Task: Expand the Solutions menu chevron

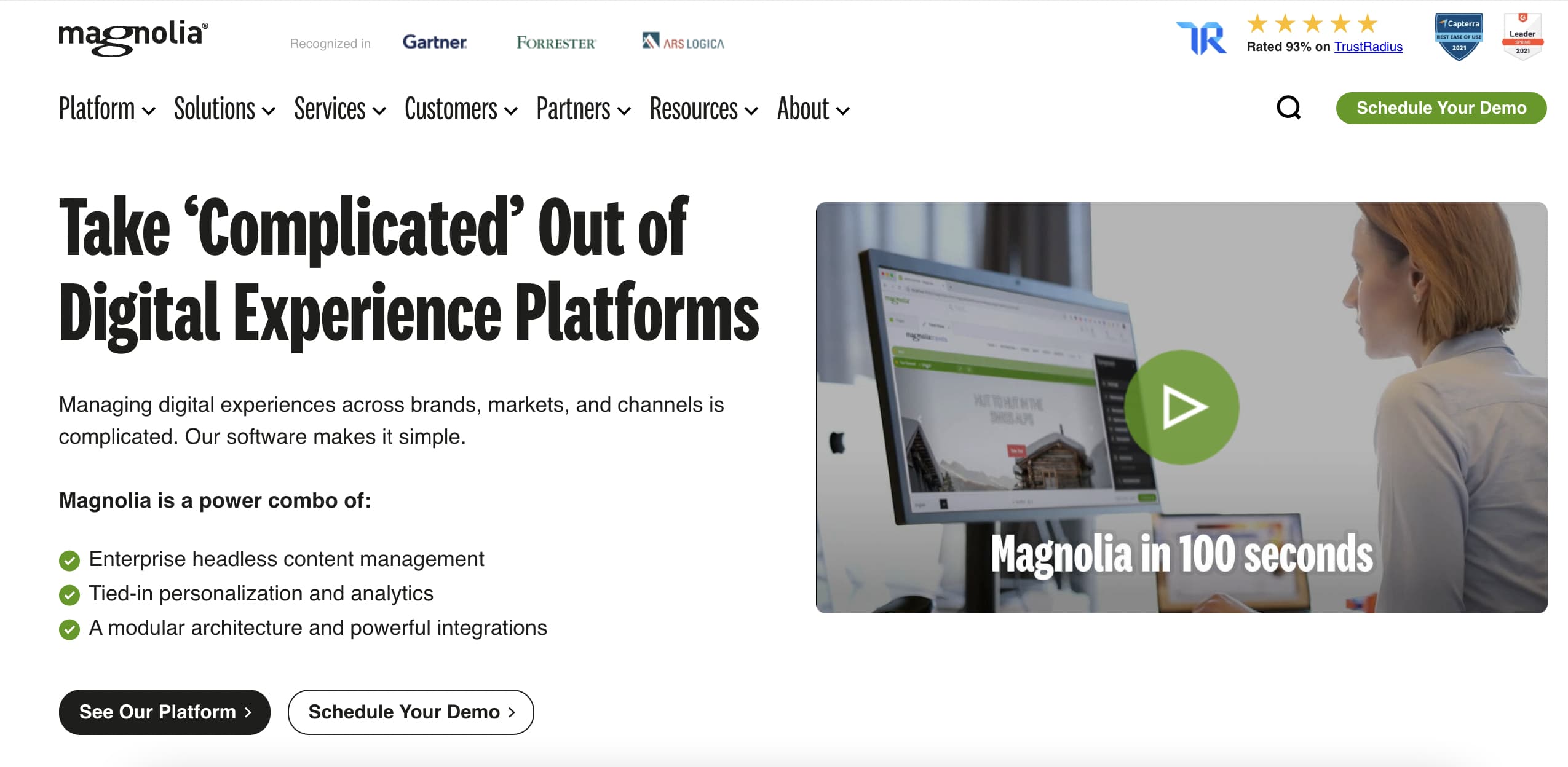Action: point(269,111)
